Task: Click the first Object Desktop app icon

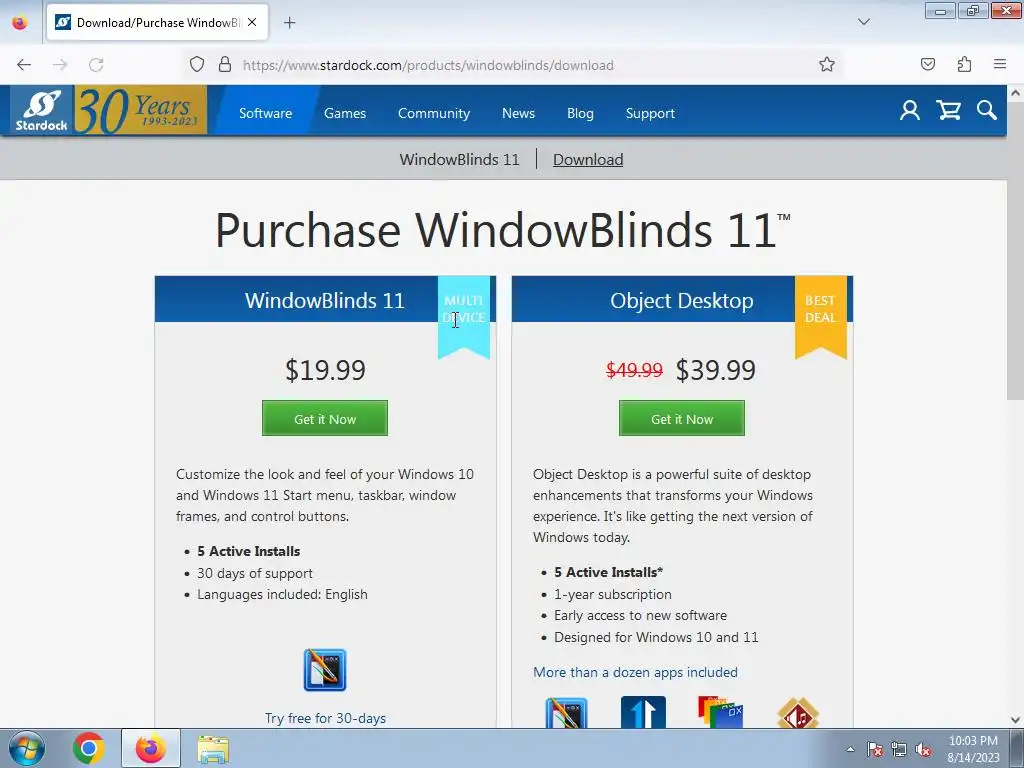Action: pos(566,712)
